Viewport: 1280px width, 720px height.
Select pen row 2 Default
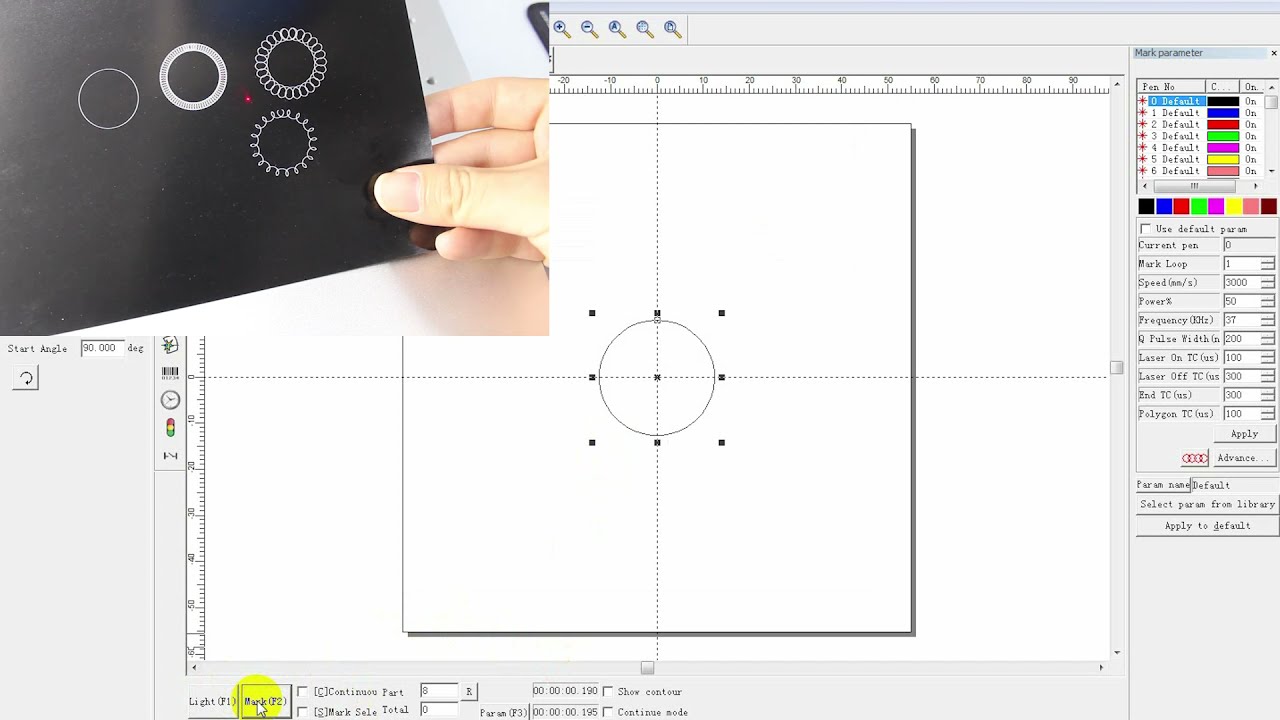(x=1201, y=124)
